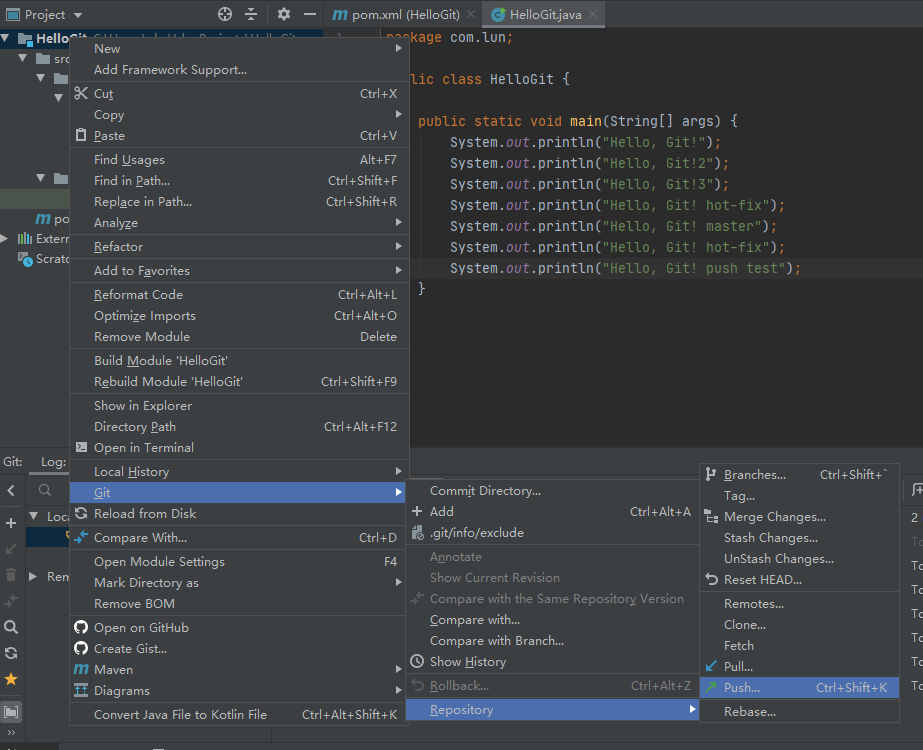Click the Reload from Disk icon
The image size is (923, 750).
(81, 513)
